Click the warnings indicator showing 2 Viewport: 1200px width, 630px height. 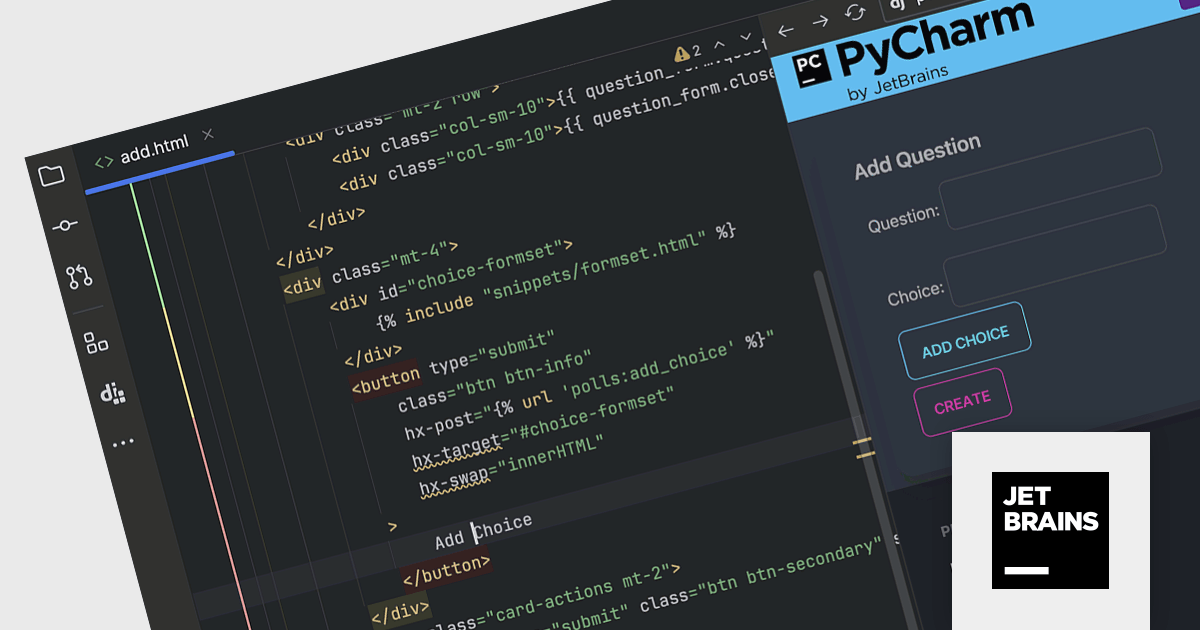(688, 51)
